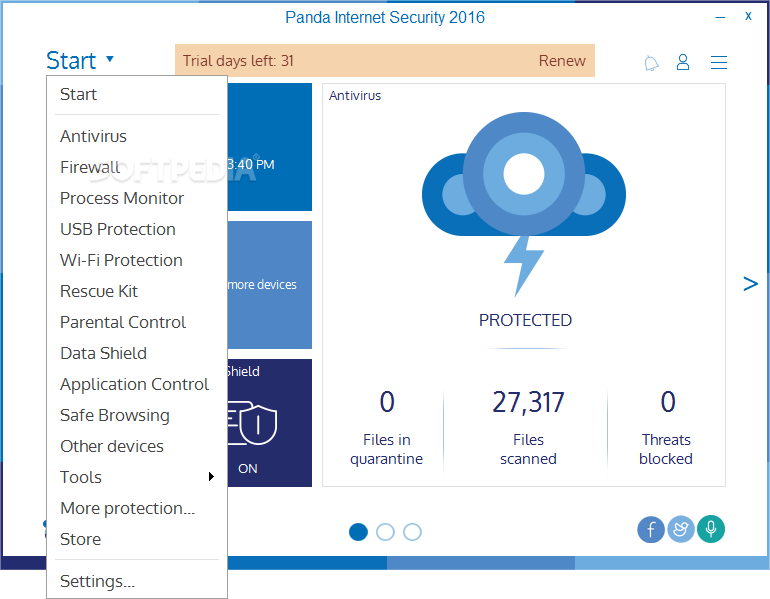Viewport: 770px width, 599px height.
Task: Open the Tools menu entry
Action: [x=137, y=476]
